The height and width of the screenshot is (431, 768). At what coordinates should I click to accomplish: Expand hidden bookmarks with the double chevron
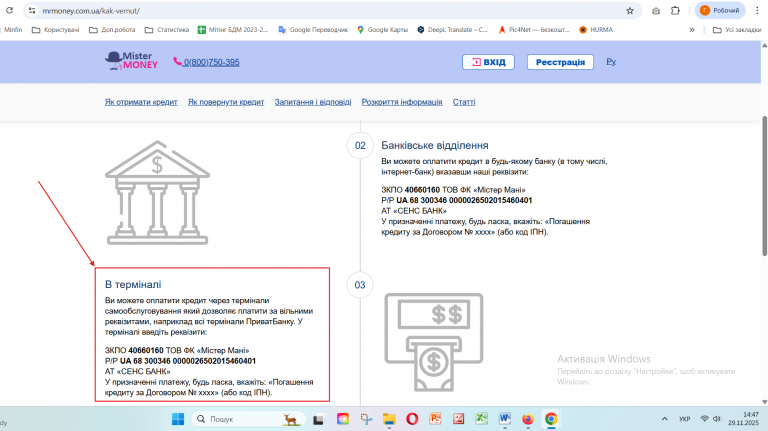tap(692, 30)
